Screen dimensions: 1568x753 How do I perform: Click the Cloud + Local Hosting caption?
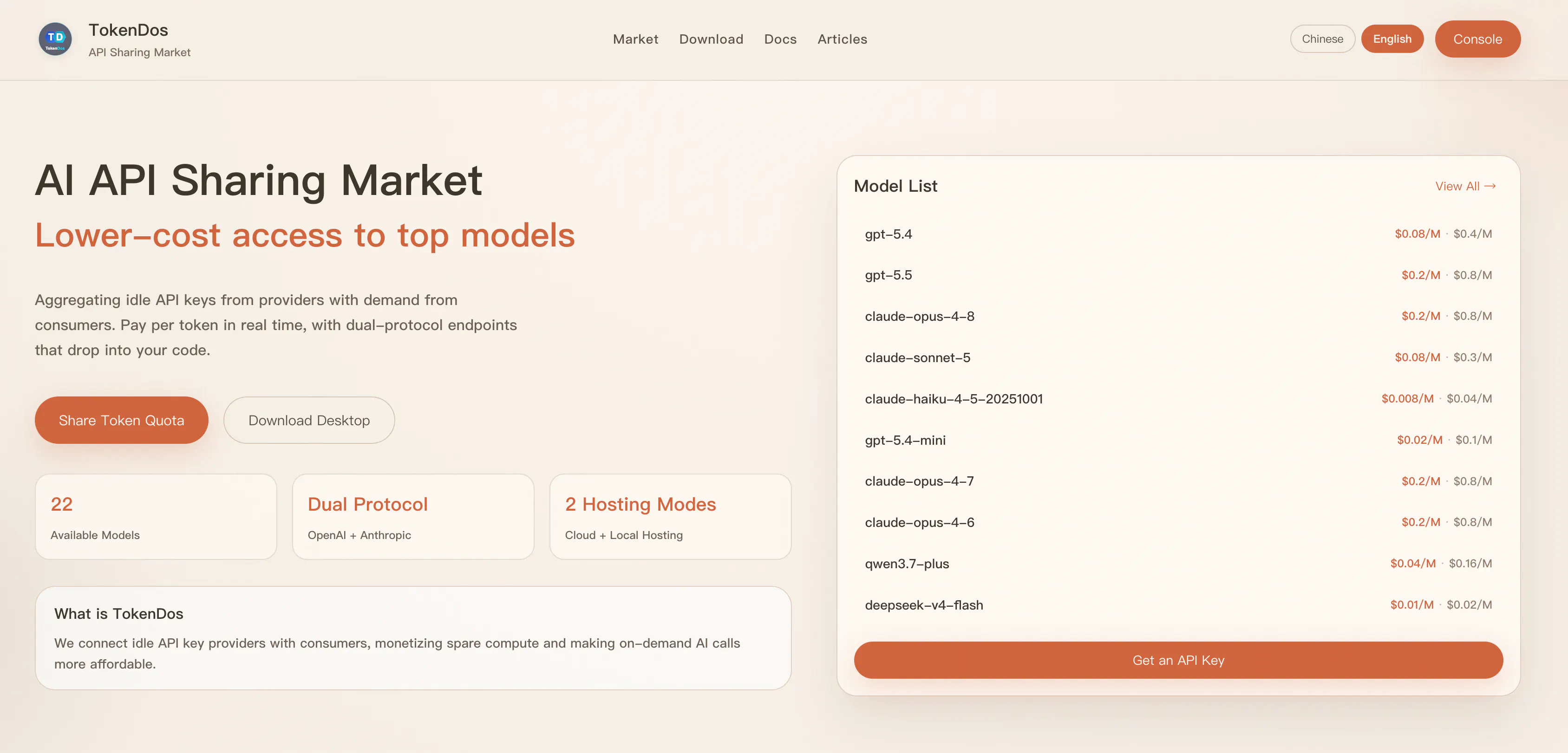623,535
